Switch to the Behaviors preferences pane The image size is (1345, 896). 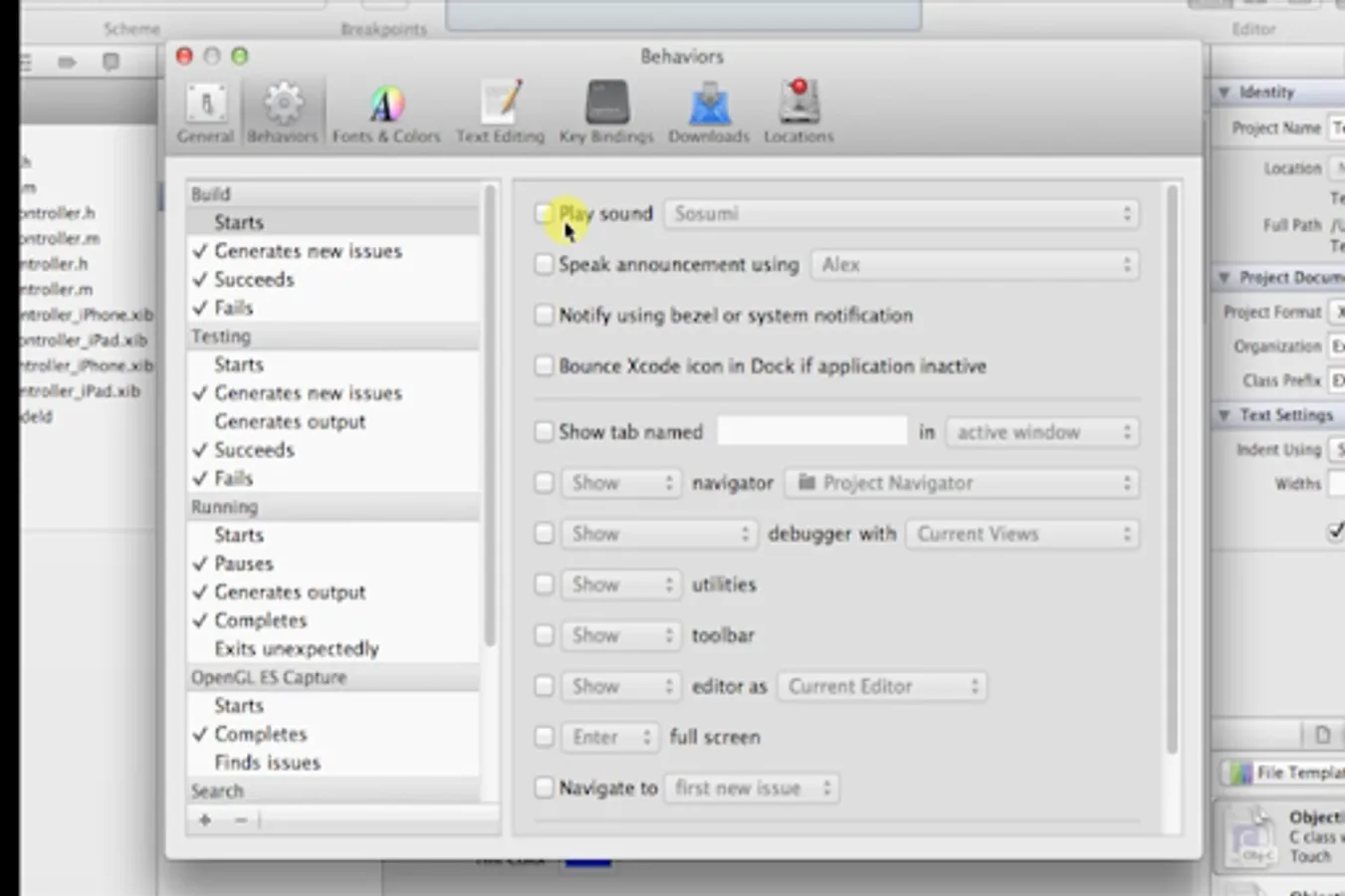283,112
